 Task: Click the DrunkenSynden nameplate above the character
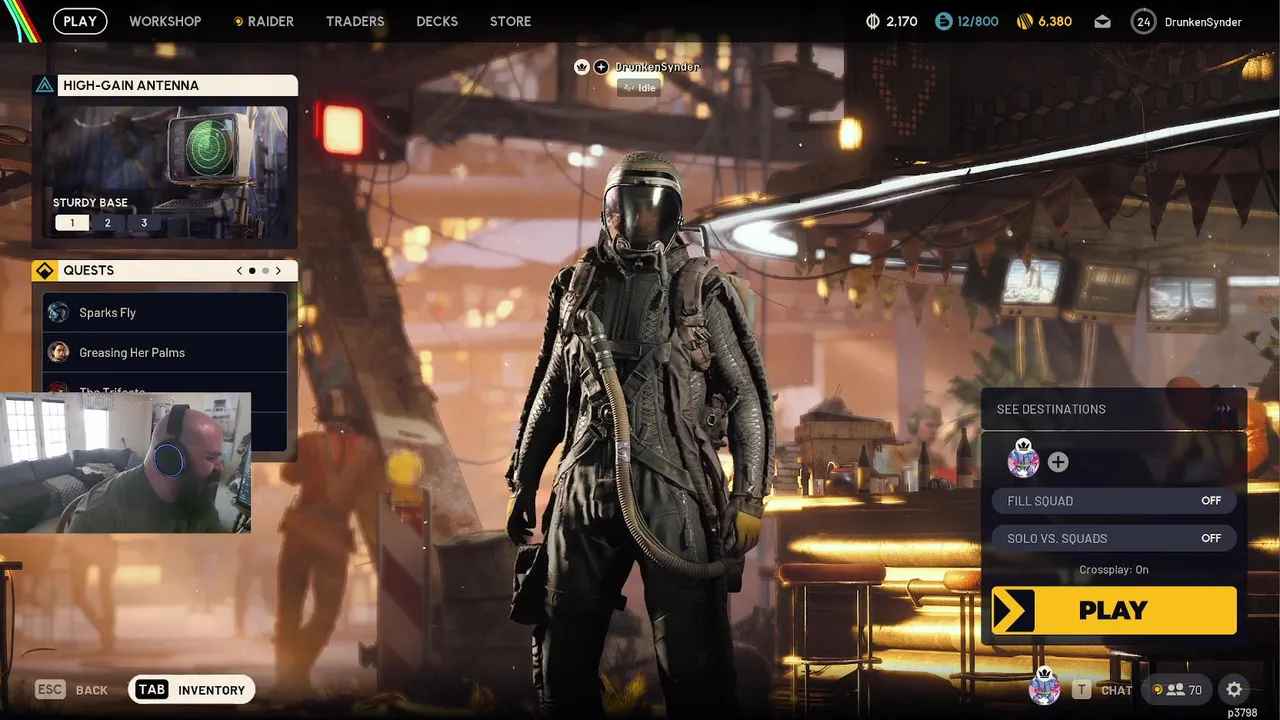click(657, 67)
